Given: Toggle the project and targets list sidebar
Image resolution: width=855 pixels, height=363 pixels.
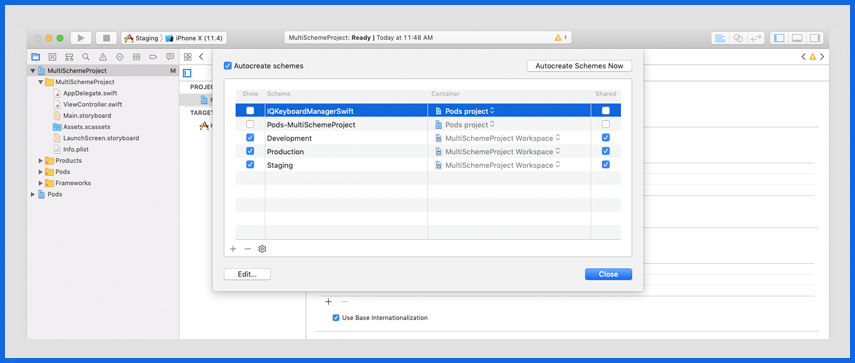Looking at the screenshot, I should coord(187,72).
